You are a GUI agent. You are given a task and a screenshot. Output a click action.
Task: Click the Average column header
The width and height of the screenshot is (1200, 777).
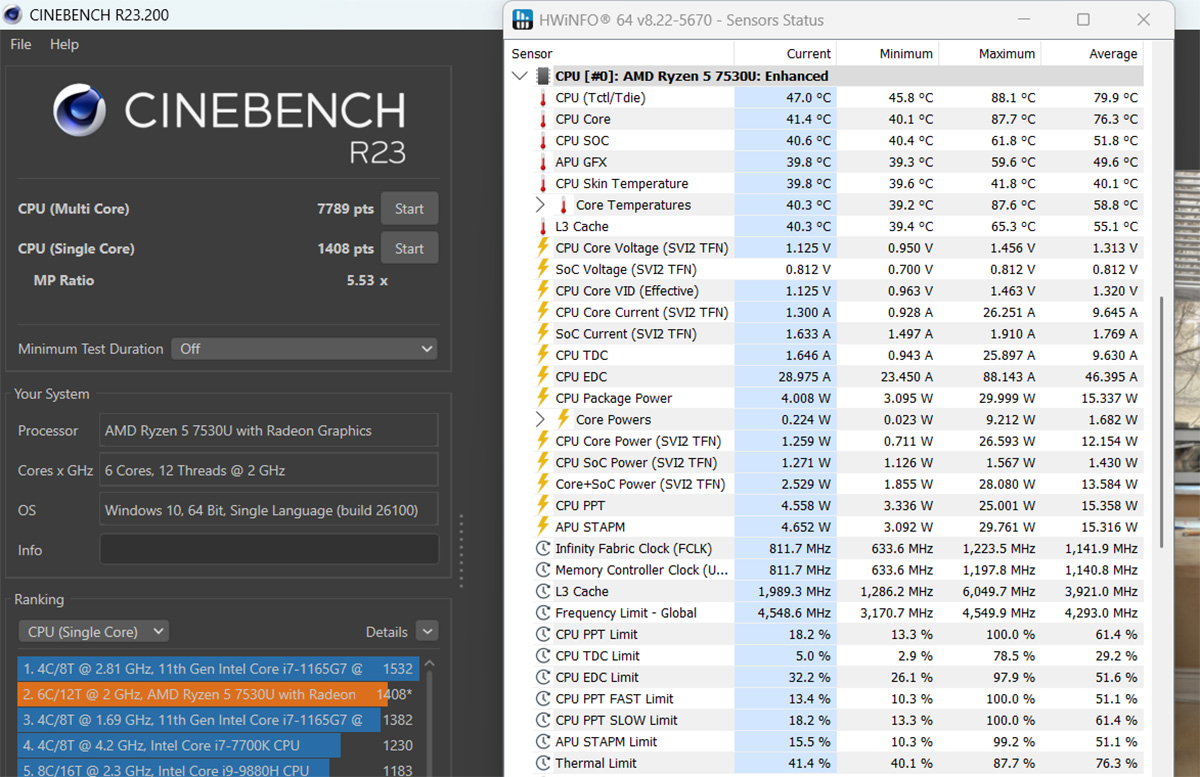point(1113,54)
